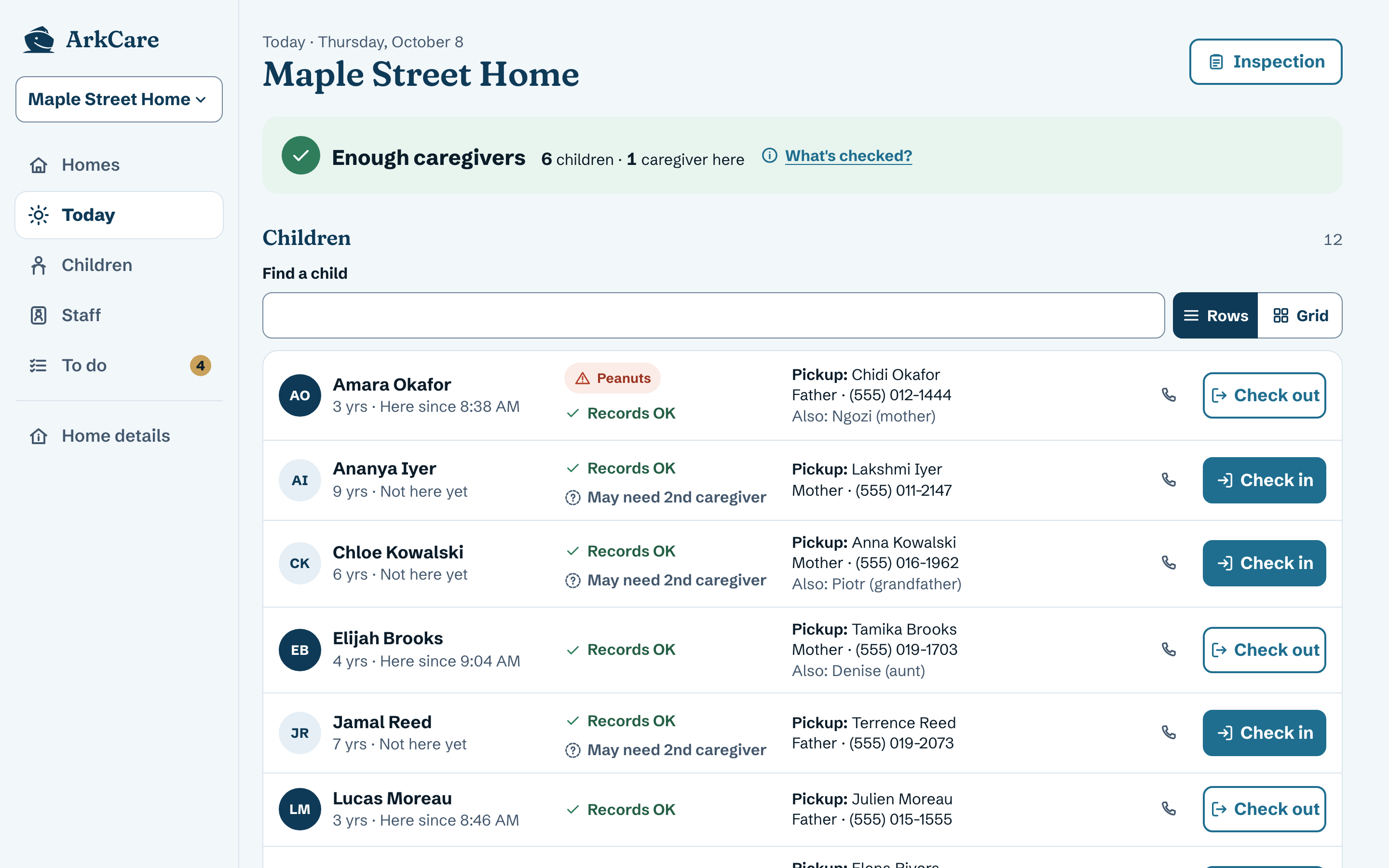The image size is (1389, 868).
Task: Click the CK avatar for Chloe Kowalski
Action: pos(300,563)
